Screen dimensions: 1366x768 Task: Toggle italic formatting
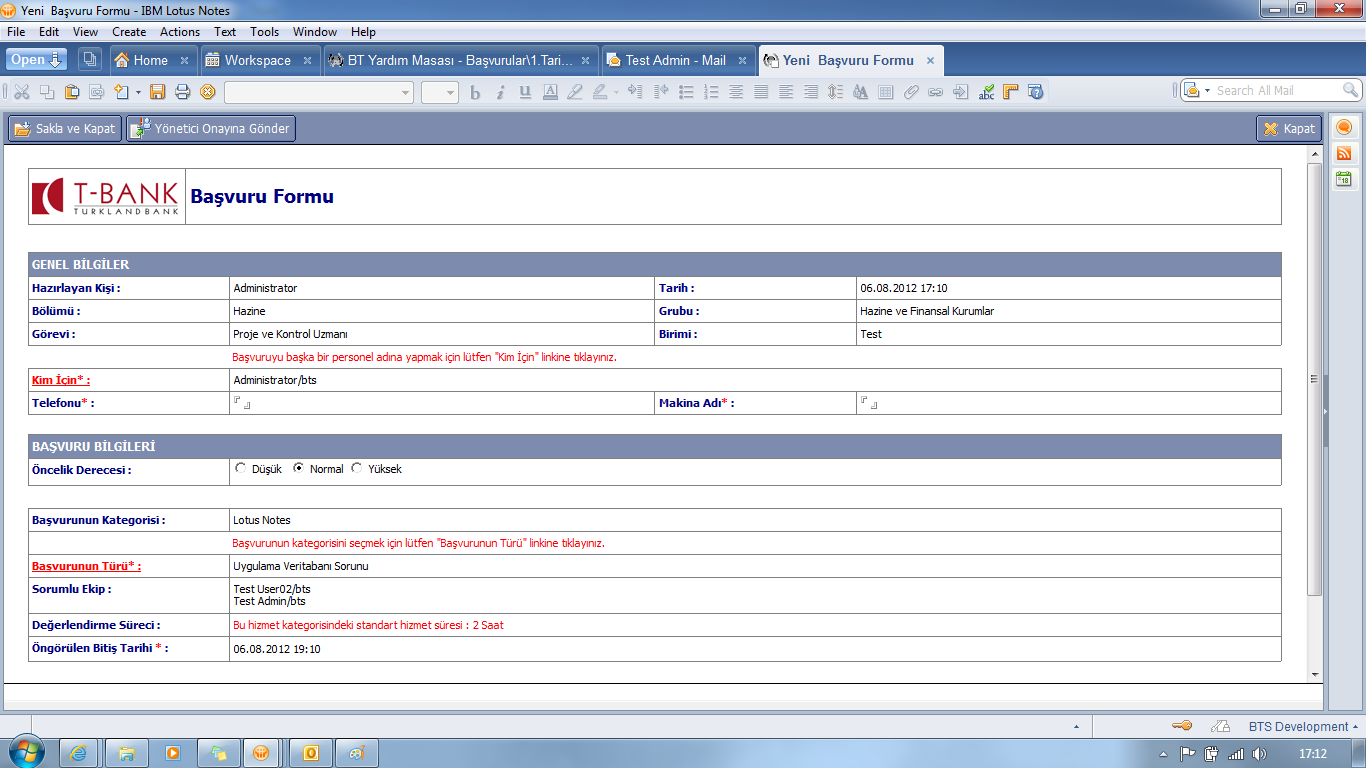[x=500, y=92]
